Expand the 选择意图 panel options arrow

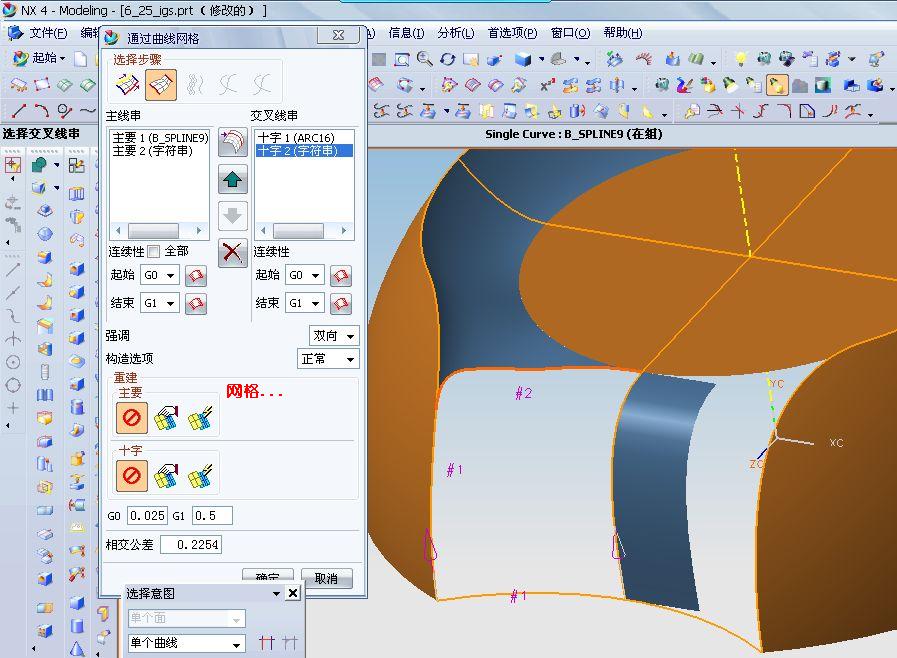click(276, 593)
